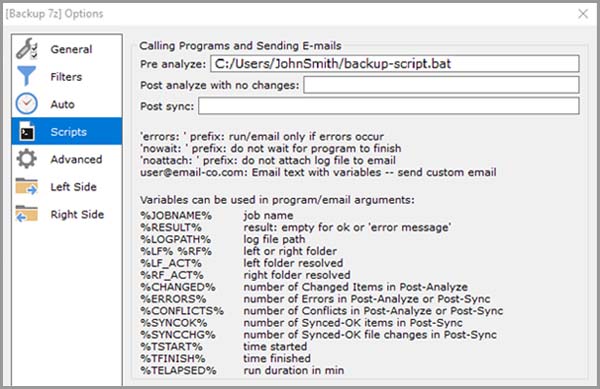This screenshot has width=600, height=389.
Task: Open the Filters options page
Action: coord(66,77)
